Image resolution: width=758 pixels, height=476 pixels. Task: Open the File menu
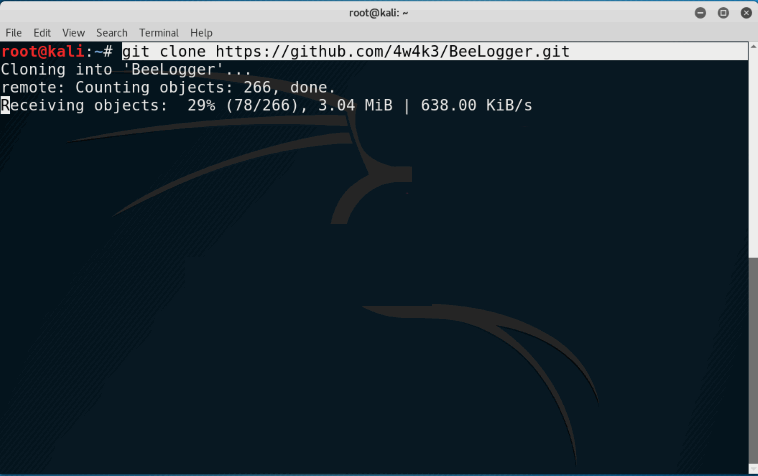(x=14, y=33)
